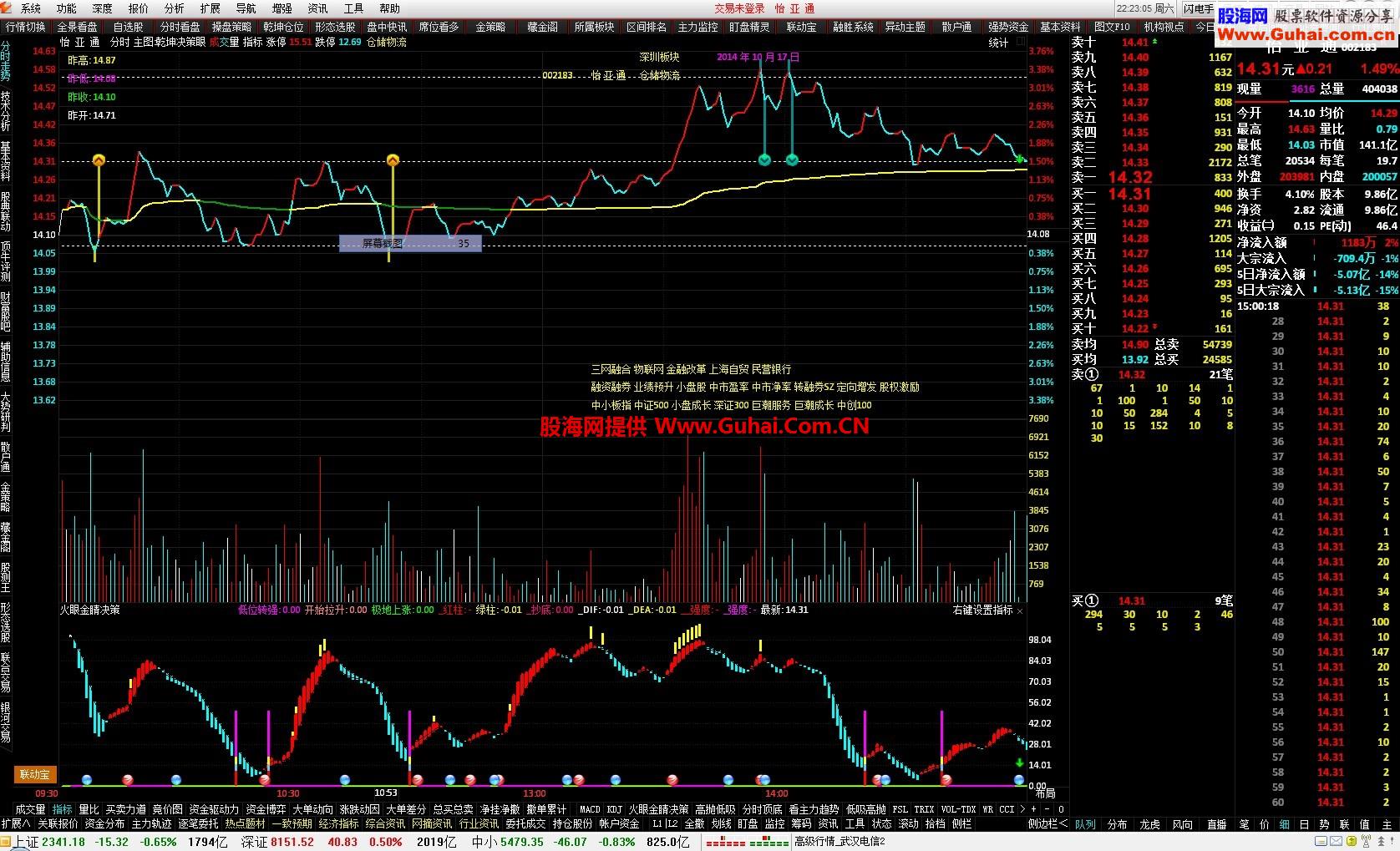The width and height of the screenshot is (1400, 851).
Task: Click the minus button next to CCI tab
Action: (1047, 809)
